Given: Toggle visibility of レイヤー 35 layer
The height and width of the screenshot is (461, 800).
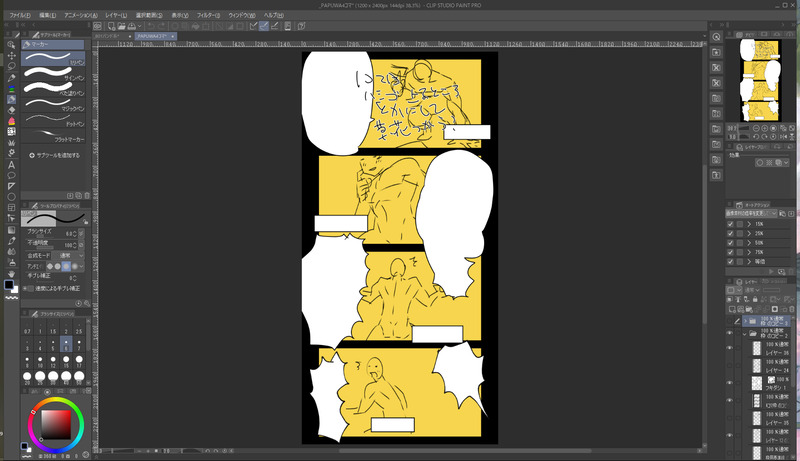Looking at the screenshot, I should [x=730, y=418].
